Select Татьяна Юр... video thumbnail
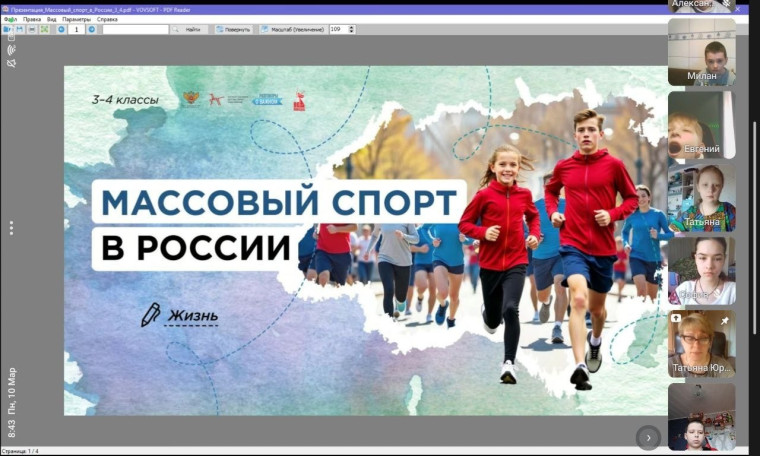The image size is (760, 456). click(x=701, y=344)
